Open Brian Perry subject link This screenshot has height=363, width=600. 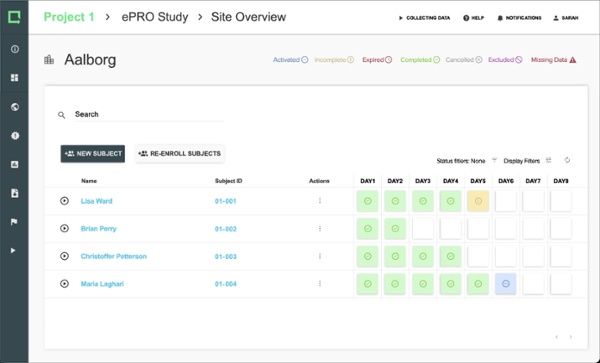(x=98, y=229)
